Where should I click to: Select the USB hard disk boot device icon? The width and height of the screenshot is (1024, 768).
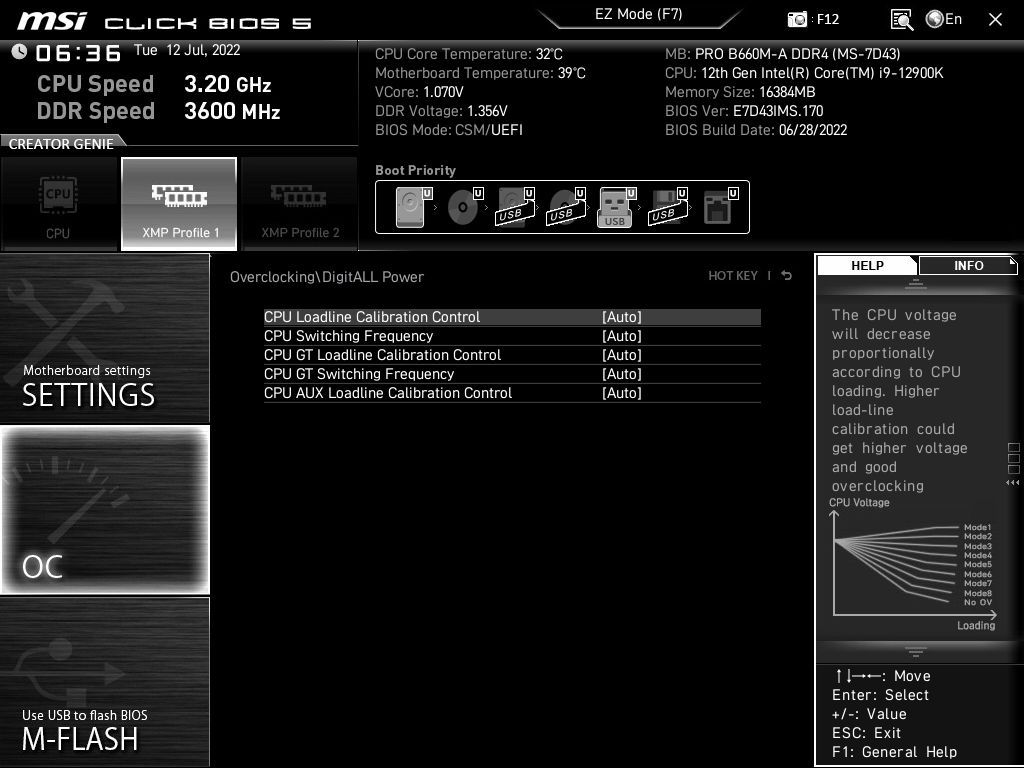pos(515,207)
